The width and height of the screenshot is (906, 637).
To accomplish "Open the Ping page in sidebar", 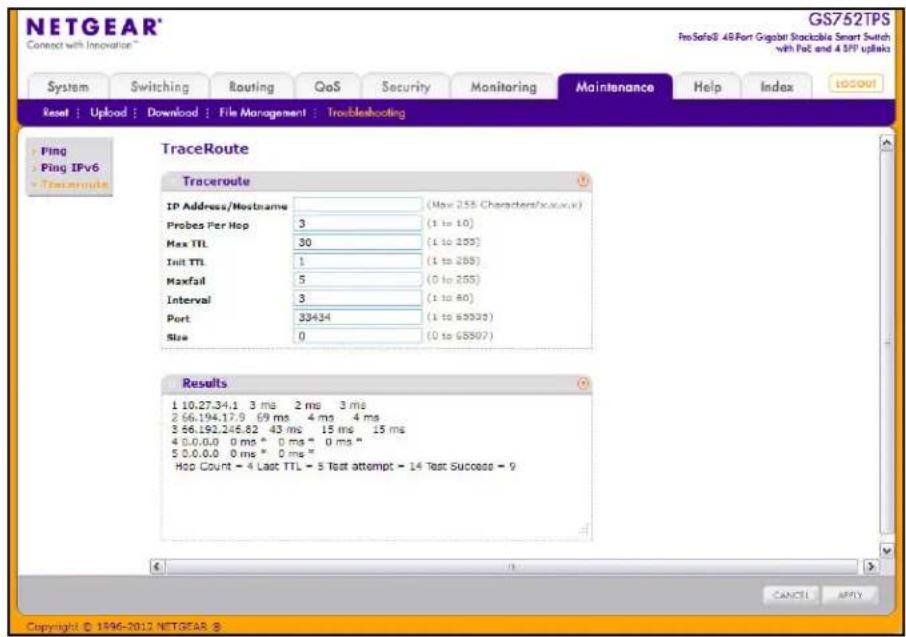I will click(x=54, y=151).
